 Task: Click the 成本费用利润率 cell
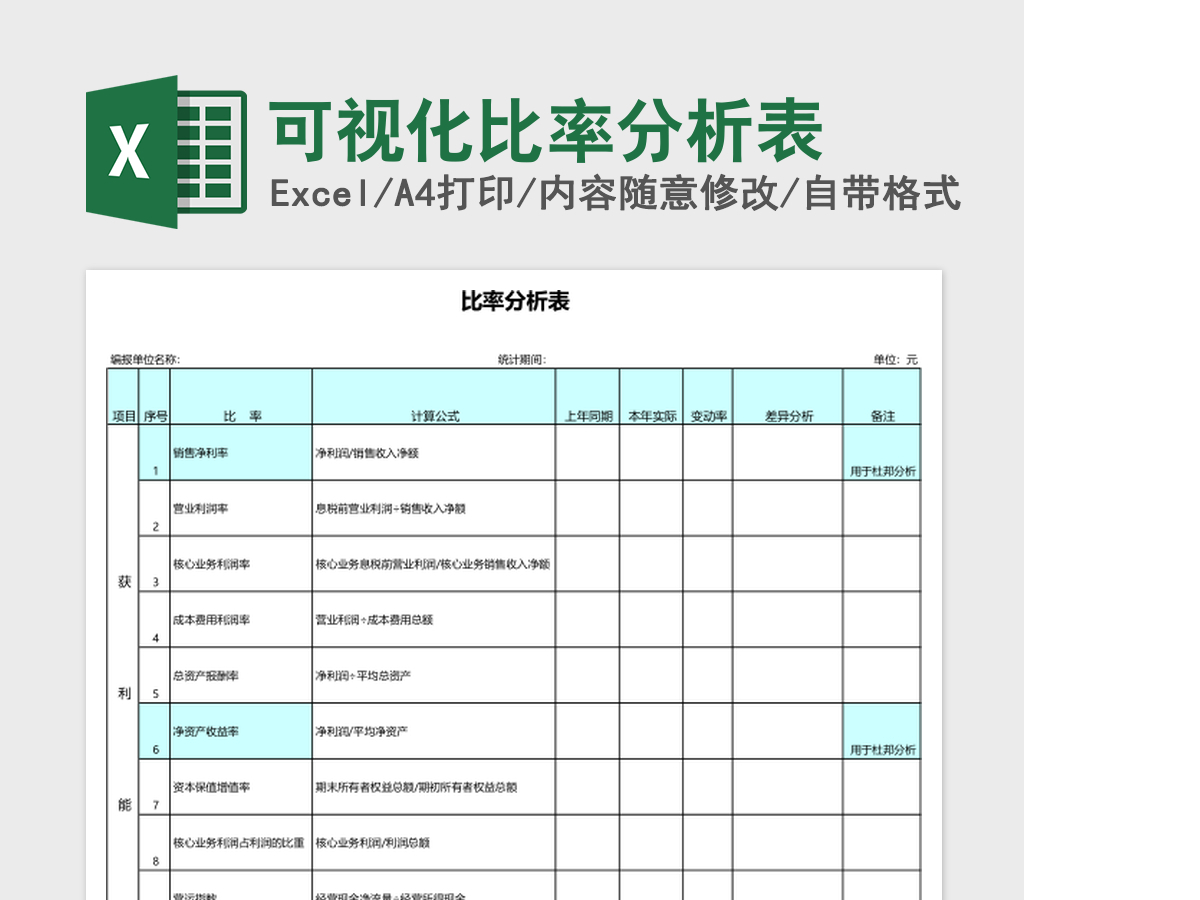pos(241,620)
